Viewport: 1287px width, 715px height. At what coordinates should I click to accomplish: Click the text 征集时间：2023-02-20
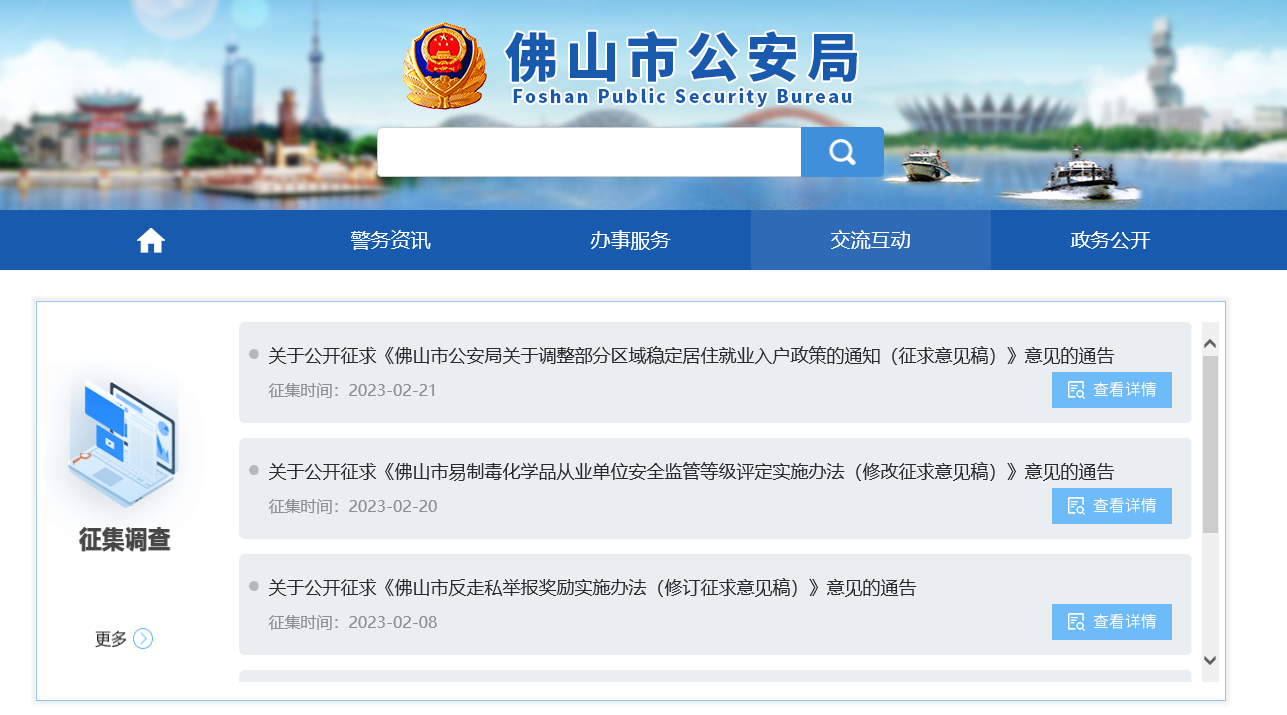(353, 506)
